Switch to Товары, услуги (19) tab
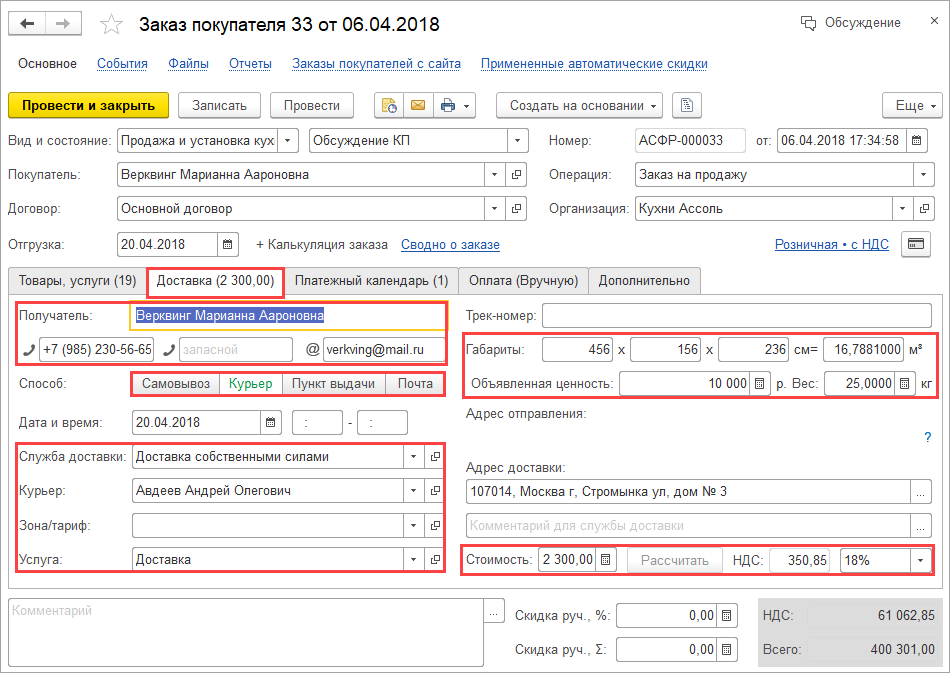 click(78, 280)
